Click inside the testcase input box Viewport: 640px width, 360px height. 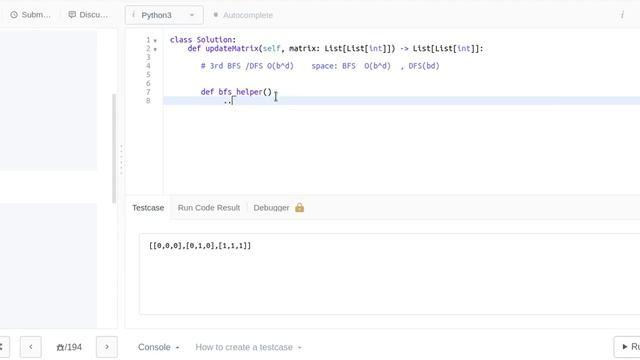[x=389, y=274]
